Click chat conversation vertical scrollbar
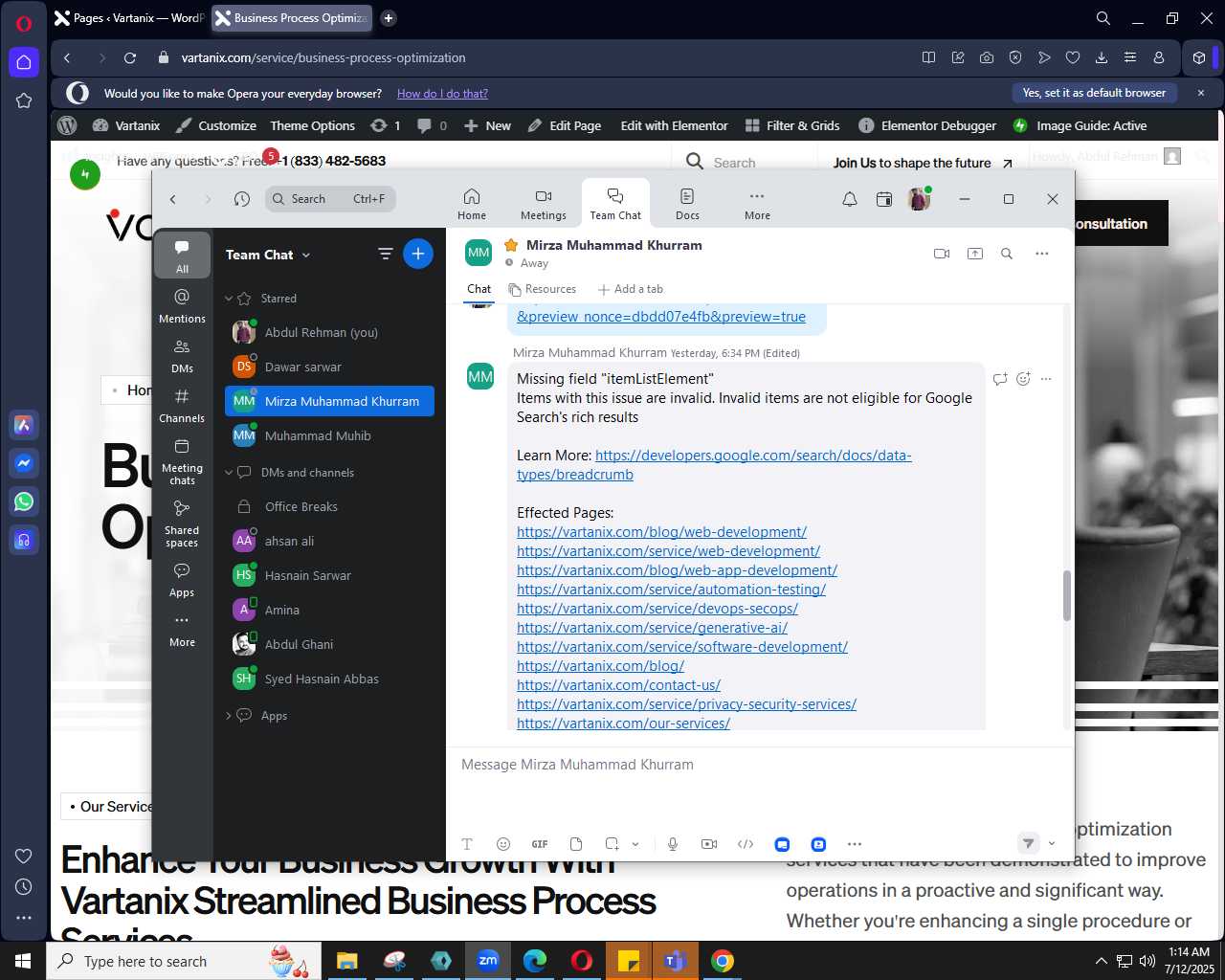The height and width of the screenshot is (980, 1225). tap(1066, 595)
